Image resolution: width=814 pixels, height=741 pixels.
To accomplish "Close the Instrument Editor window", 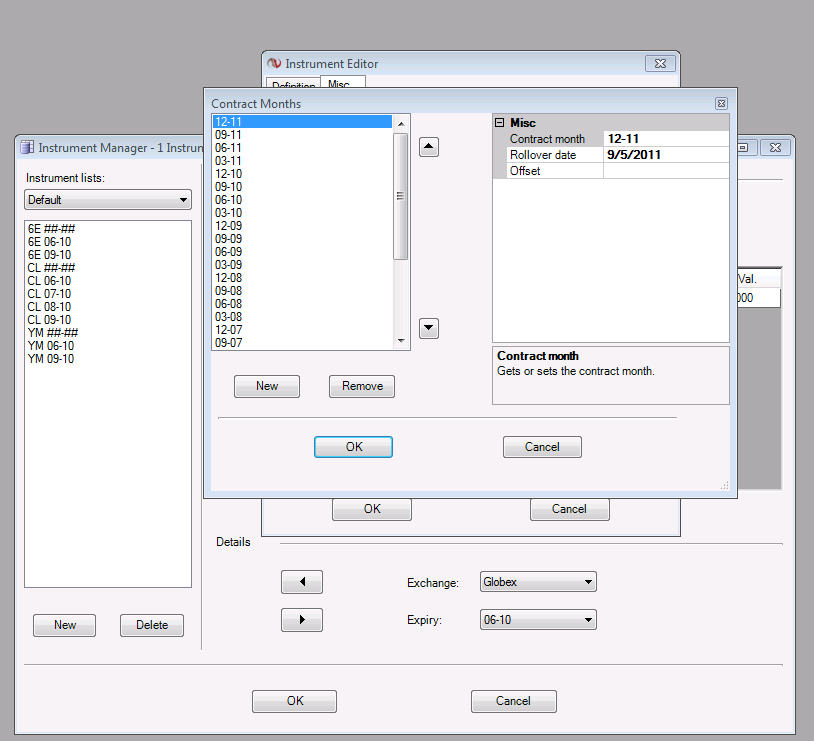I will [660, 63].
